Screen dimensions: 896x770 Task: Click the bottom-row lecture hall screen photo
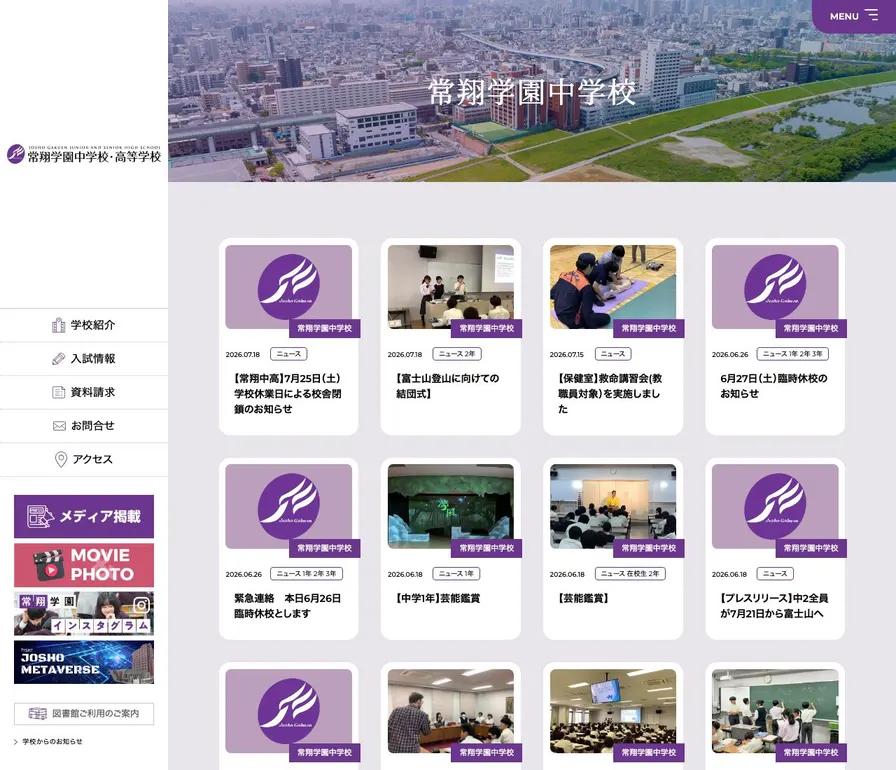(x=613, y=711)
